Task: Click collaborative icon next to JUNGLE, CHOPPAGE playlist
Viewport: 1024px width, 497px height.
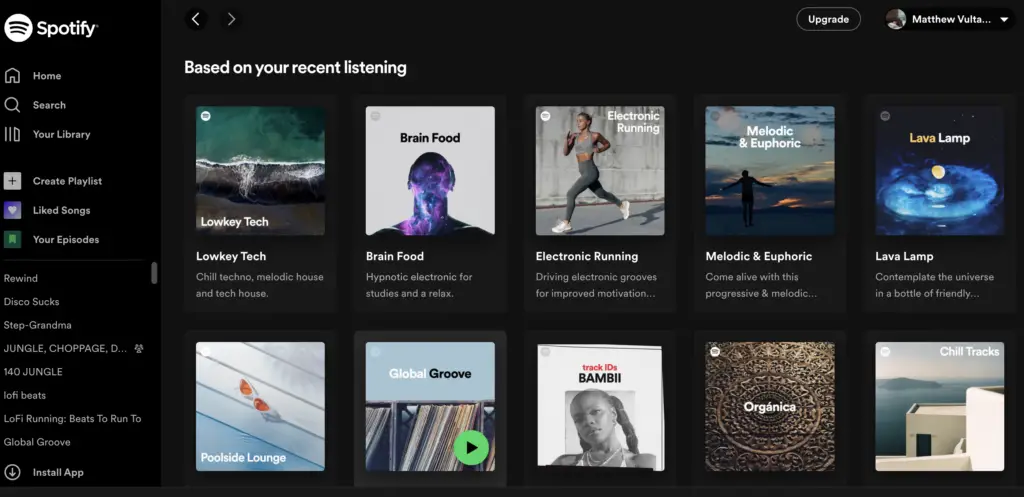Action: pyautogui.click(x=138, y=349)
